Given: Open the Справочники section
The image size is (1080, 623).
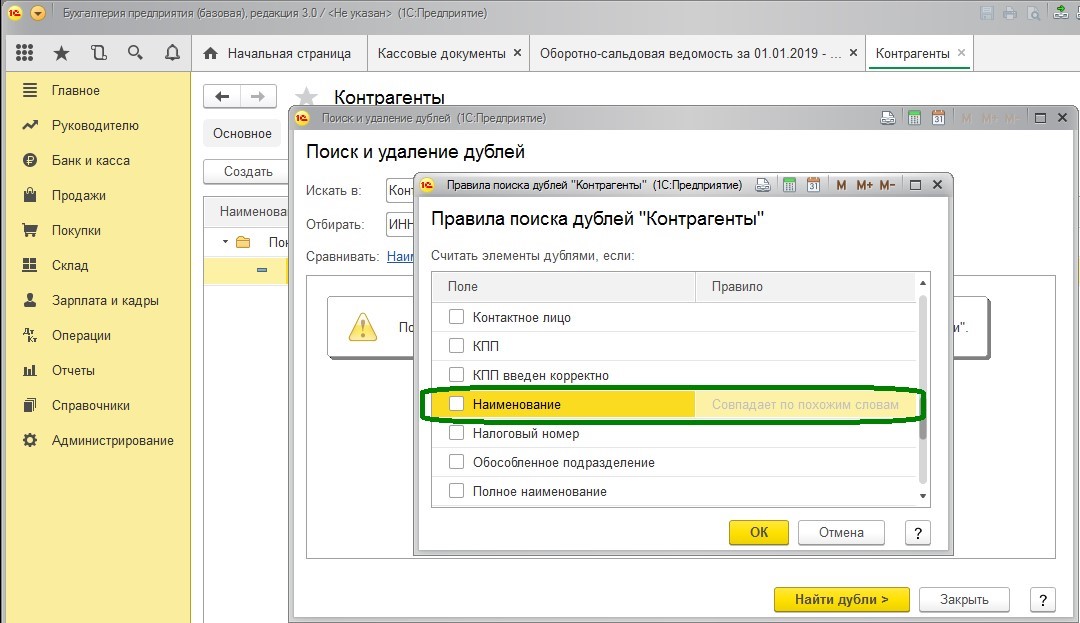Looking at the screenshot, I should pyautogui.click(x=90, y=405).
